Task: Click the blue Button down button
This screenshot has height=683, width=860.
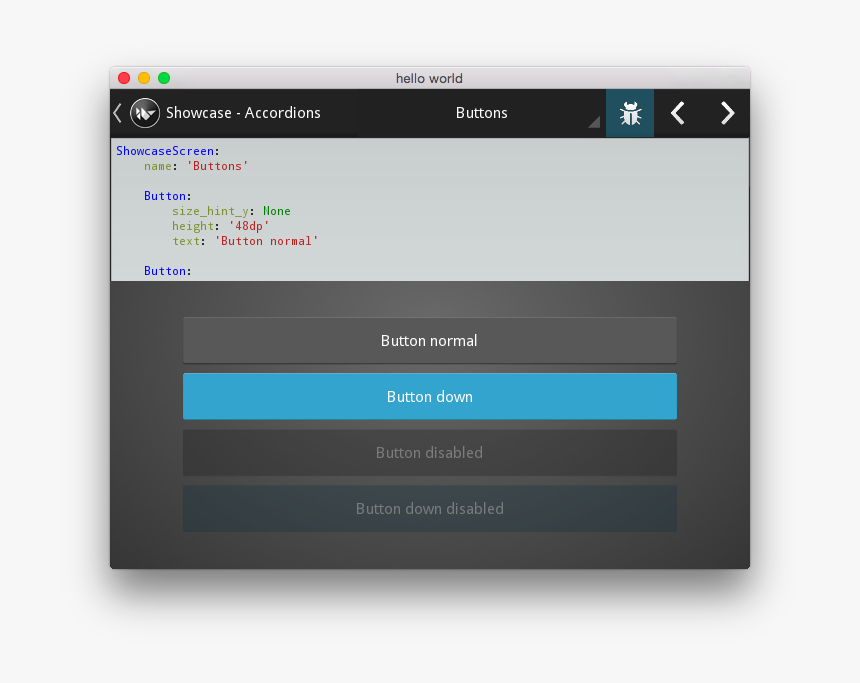Action: [x=429, y=396]
